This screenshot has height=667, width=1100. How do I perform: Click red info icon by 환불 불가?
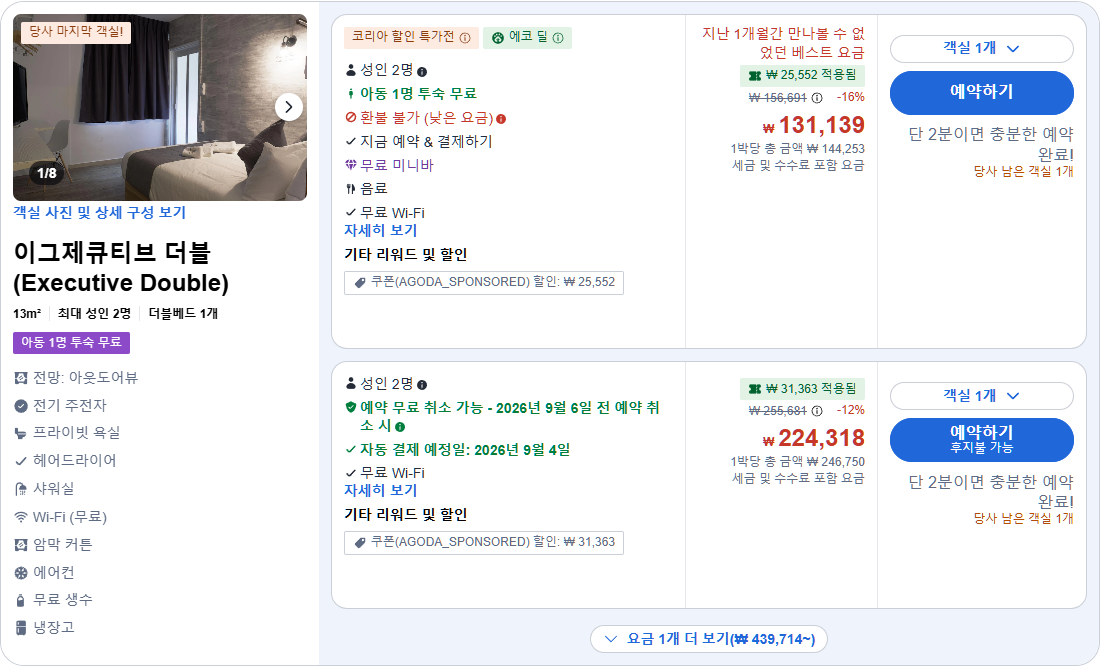501,119
